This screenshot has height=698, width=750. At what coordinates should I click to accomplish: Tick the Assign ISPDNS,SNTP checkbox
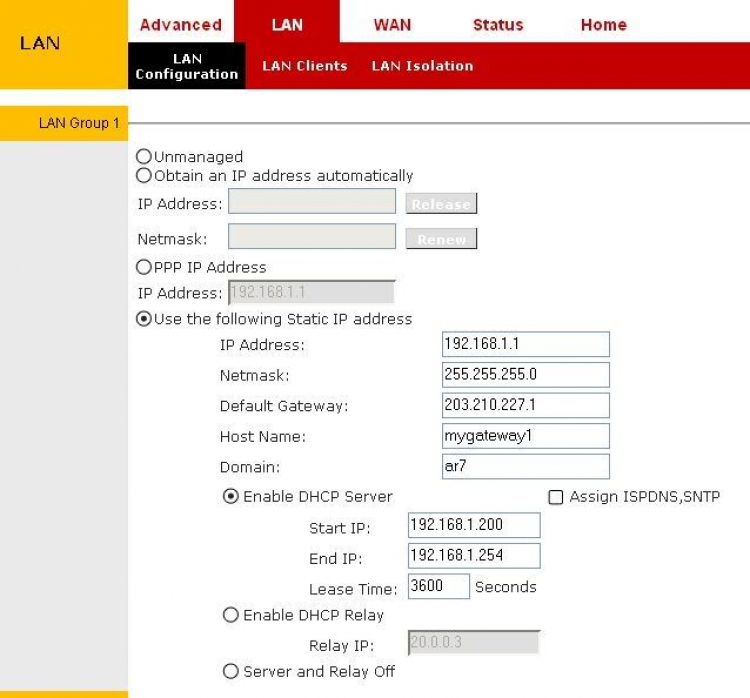click(555, 497)
